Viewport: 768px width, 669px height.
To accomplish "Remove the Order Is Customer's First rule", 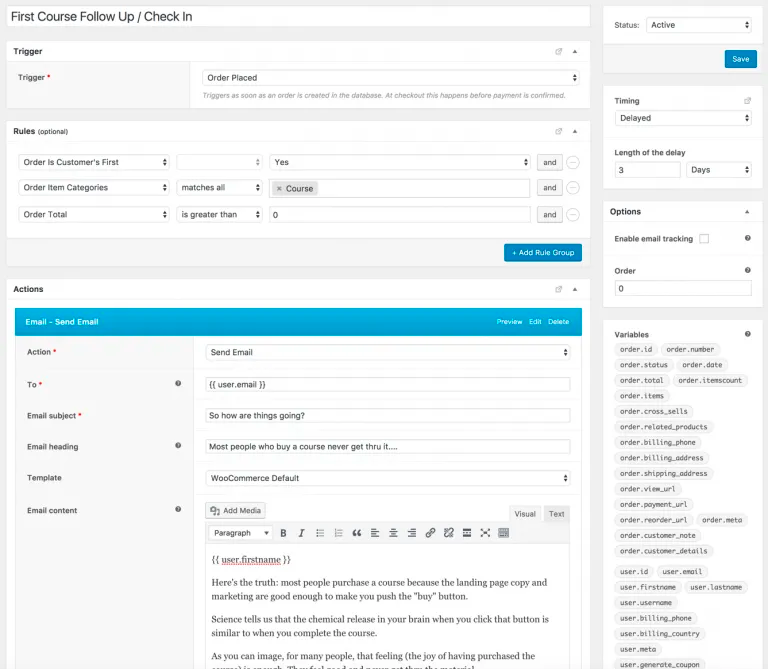I will coord(573,163).
